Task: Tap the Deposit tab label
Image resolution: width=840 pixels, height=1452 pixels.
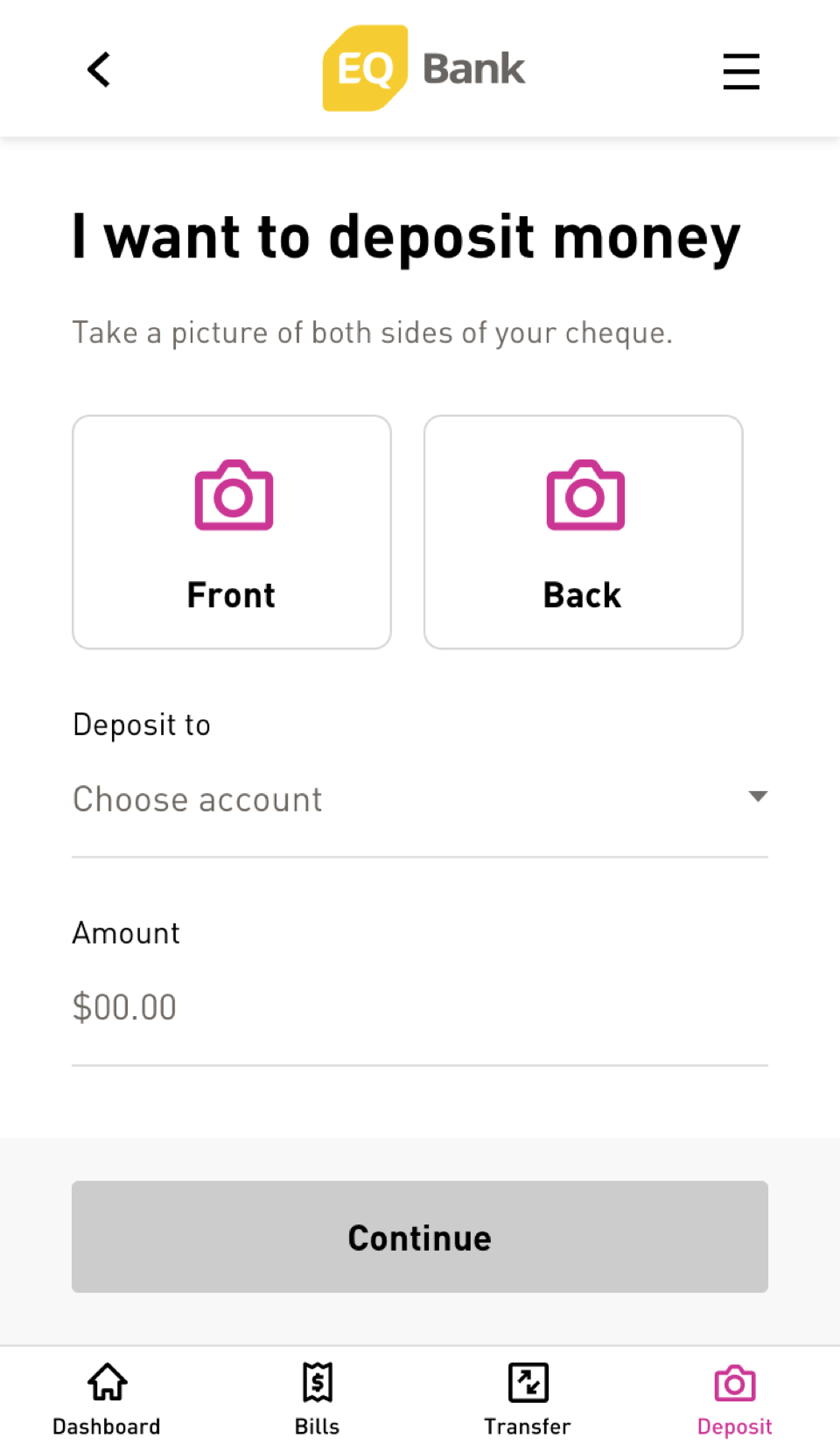Action: pyautogui.click(x=734, y=1427)
